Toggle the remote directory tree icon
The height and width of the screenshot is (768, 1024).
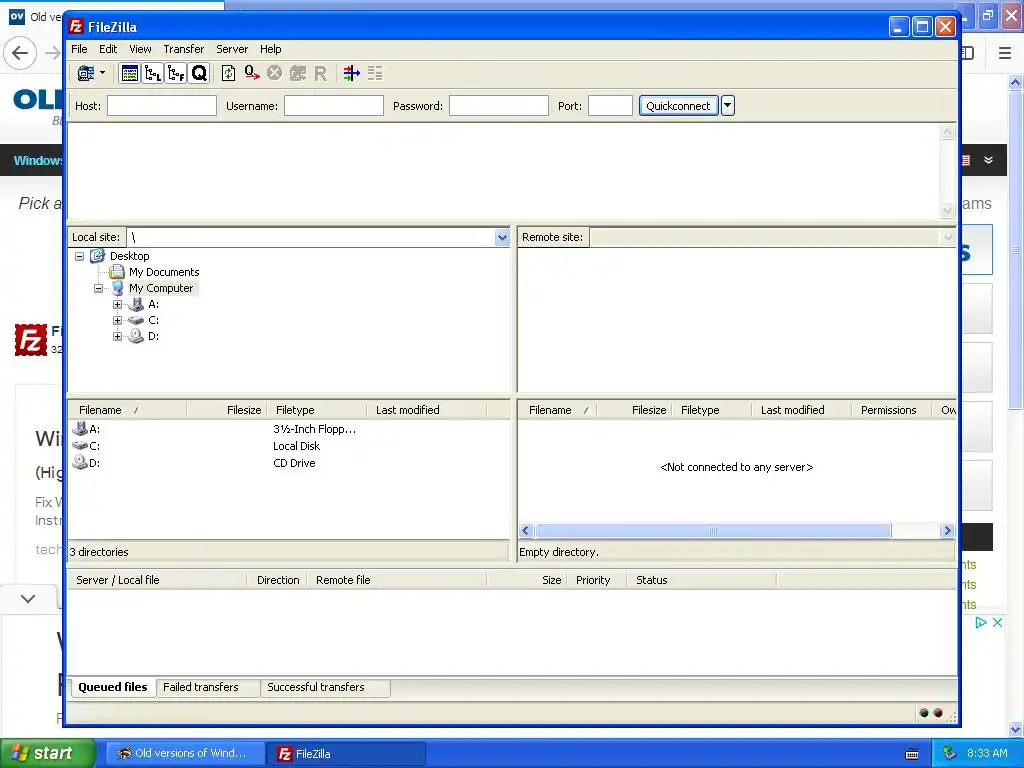click(x=176, y=73)
